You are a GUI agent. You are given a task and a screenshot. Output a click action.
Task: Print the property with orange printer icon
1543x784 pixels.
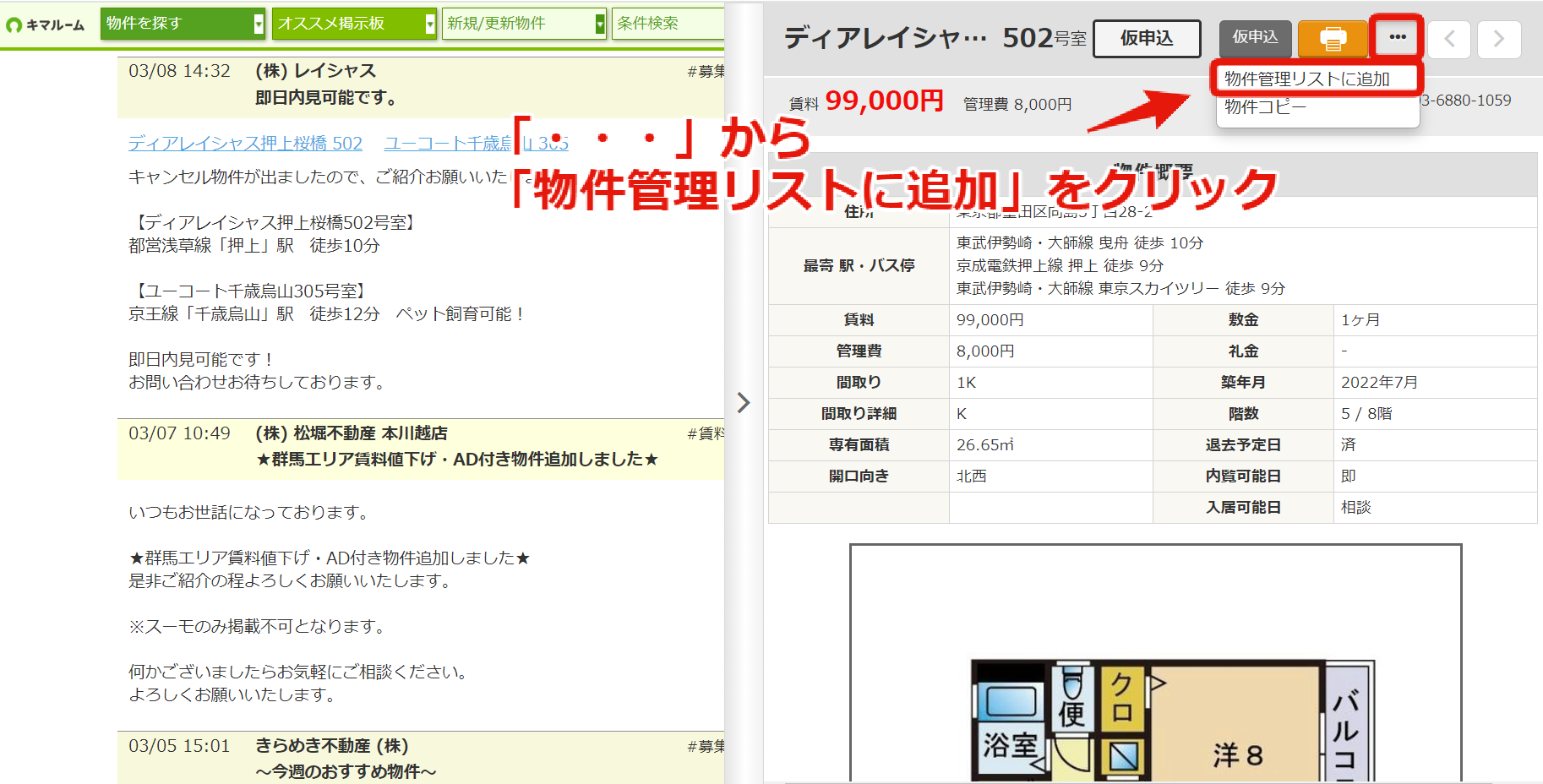pos(1333,38)
